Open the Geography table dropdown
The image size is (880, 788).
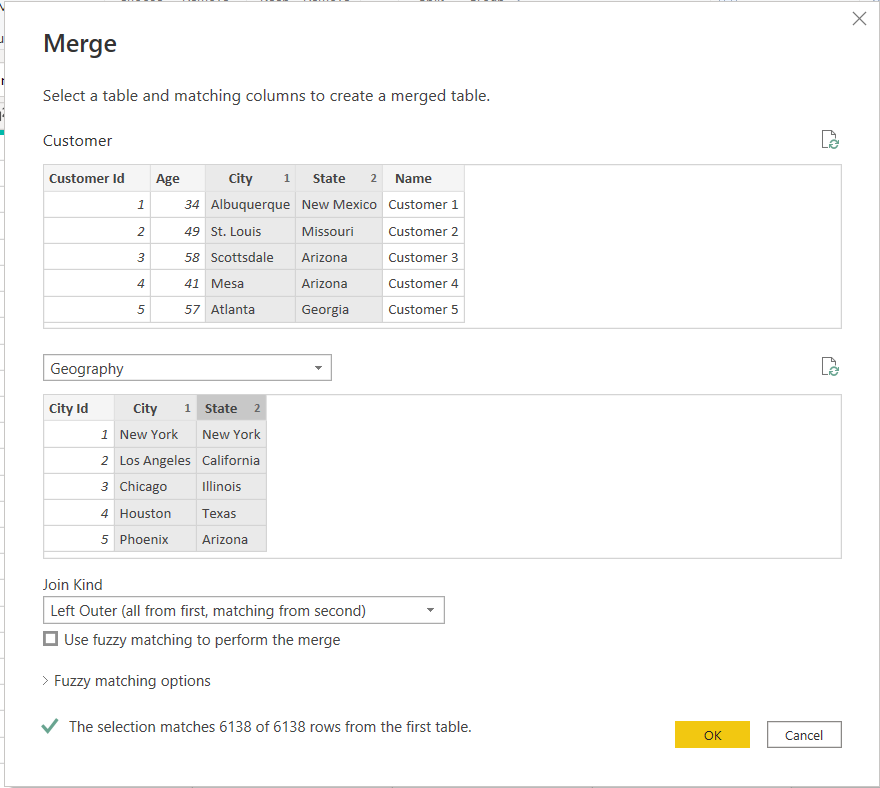(187, 368)
